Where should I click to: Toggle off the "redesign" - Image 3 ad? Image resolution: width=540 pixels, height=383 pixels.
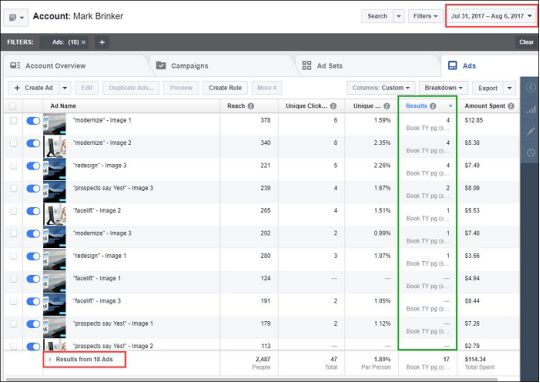click(33, 166)
